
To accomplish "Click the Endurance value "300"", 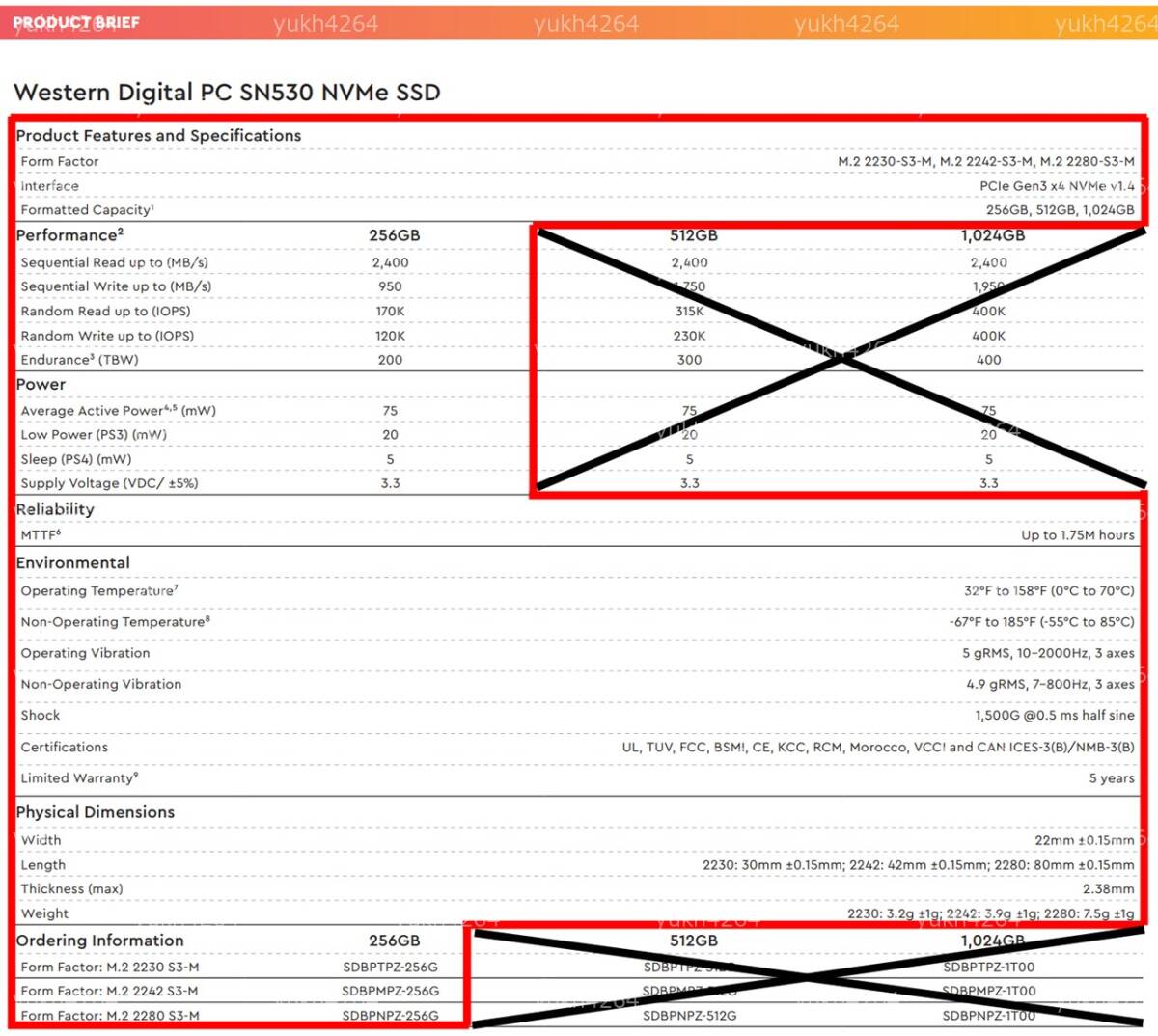I will (x=690, y=360).
